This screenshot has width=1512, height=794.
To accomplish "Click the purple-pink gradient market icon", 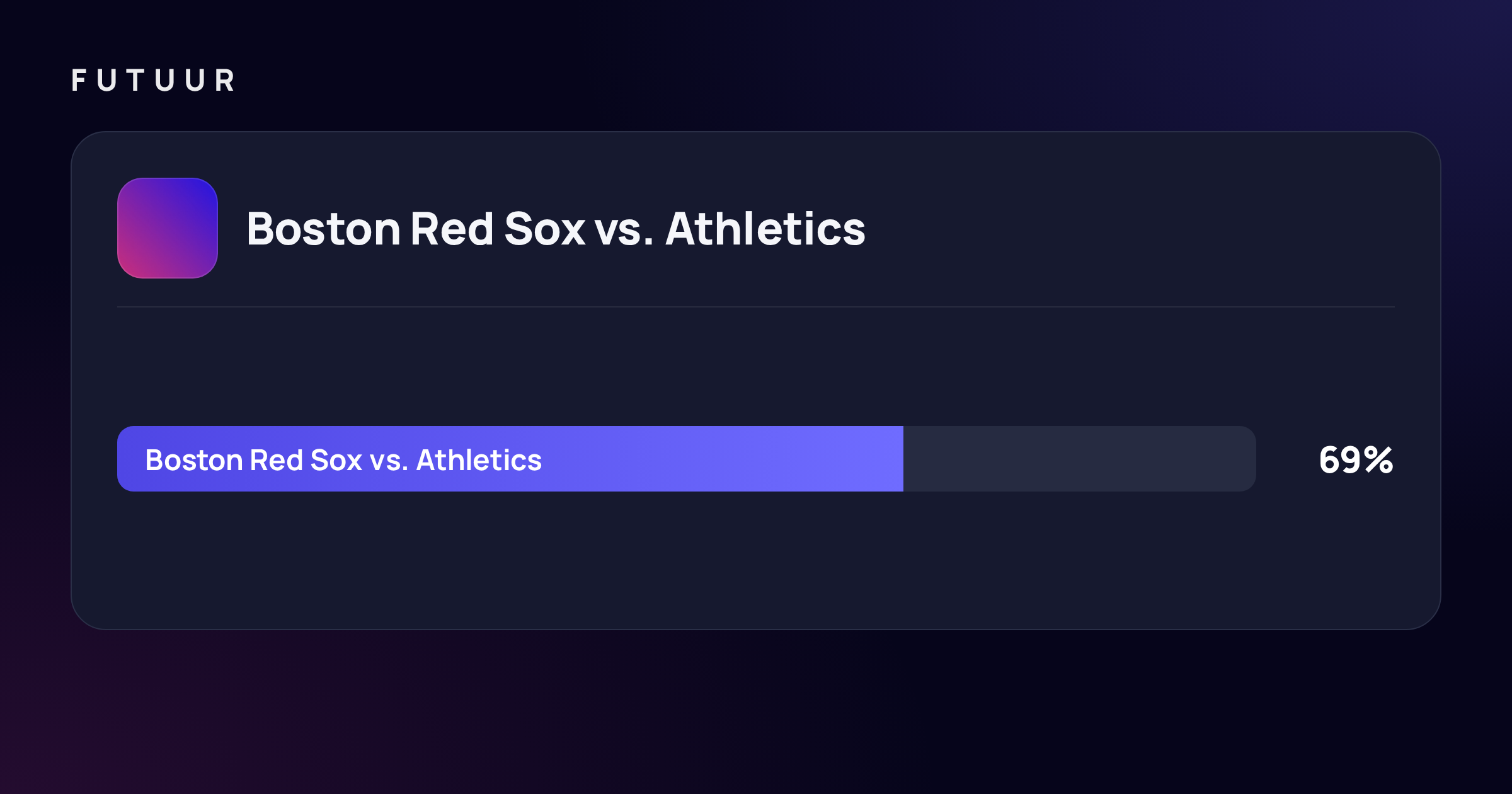I will (168, 228).
